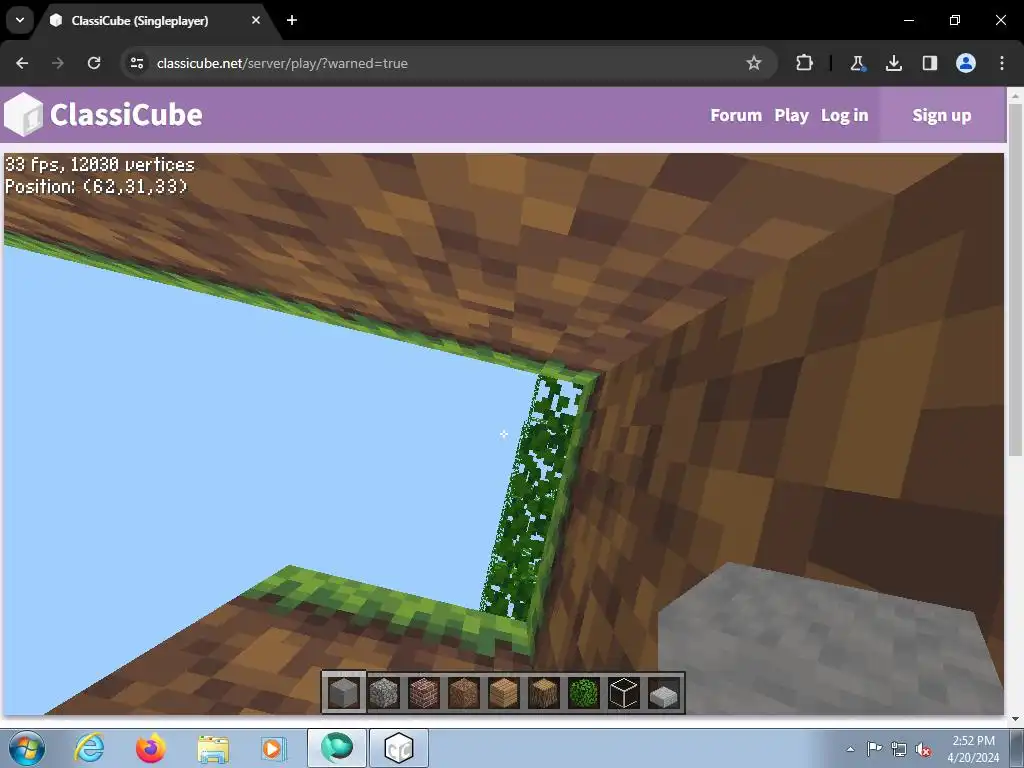This screenshot has height=768, width=1024.
Task: Go back to previous page
Action: tap(22, 63)
